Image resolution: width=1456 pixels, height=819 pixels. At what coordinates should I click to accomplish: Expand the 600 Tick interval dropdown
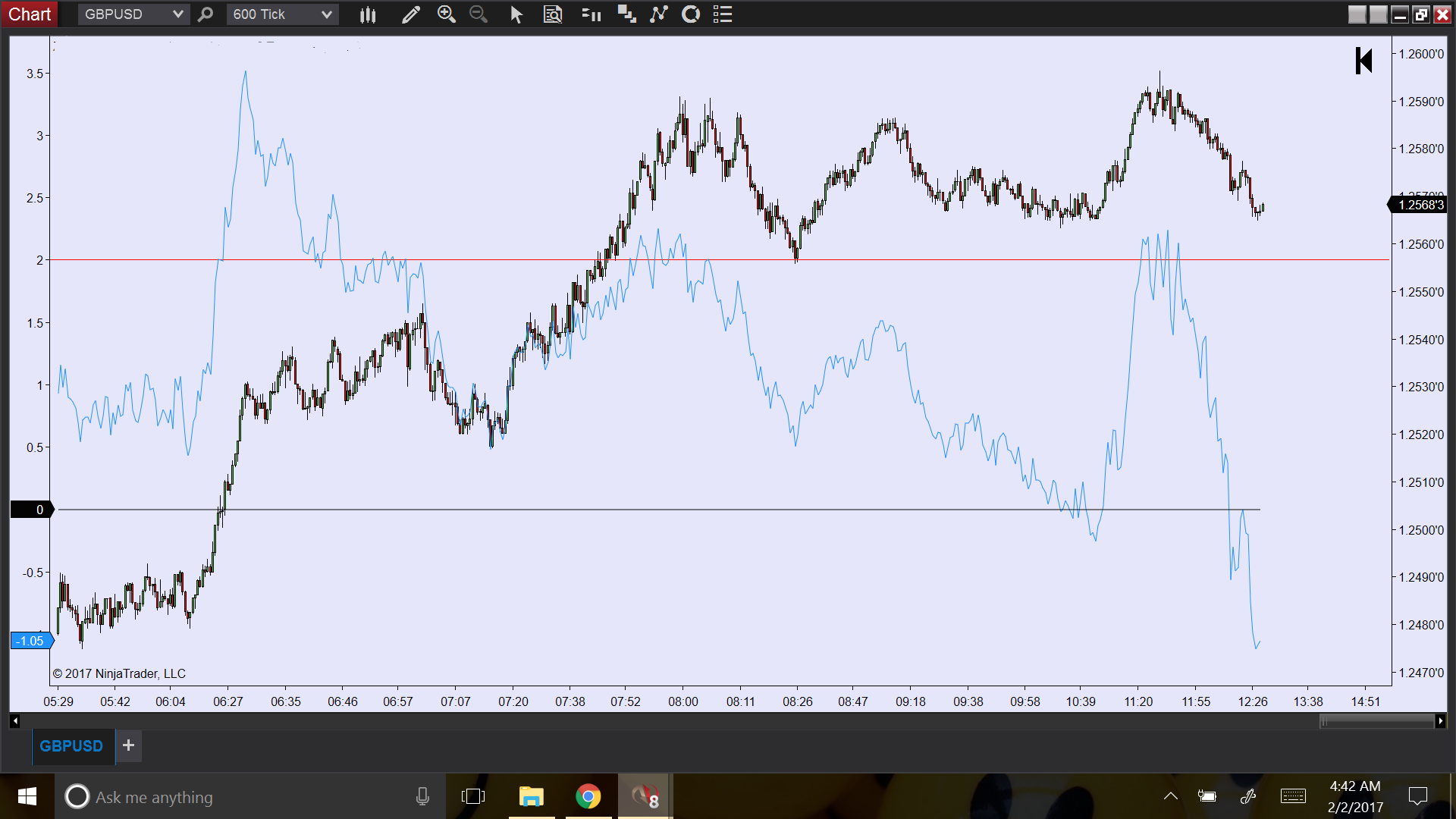click(x=326, y=14)
